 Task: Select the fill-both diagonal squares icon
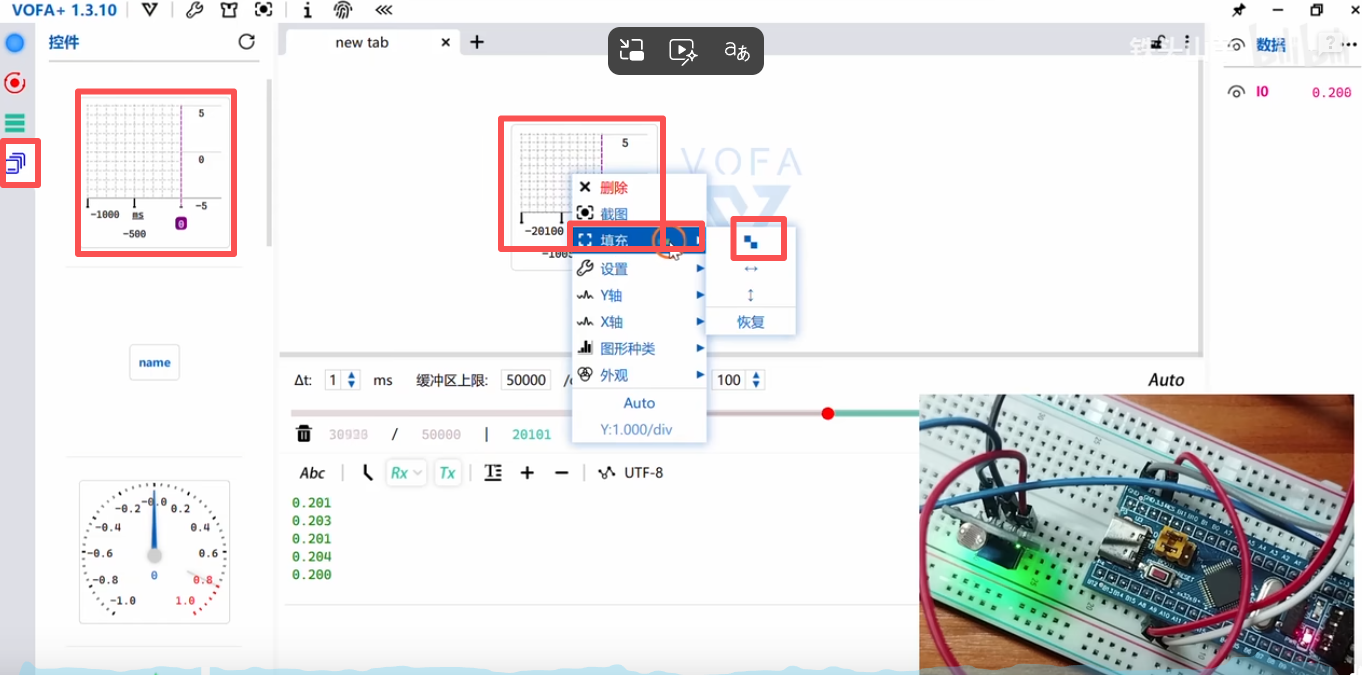point(751,241)
